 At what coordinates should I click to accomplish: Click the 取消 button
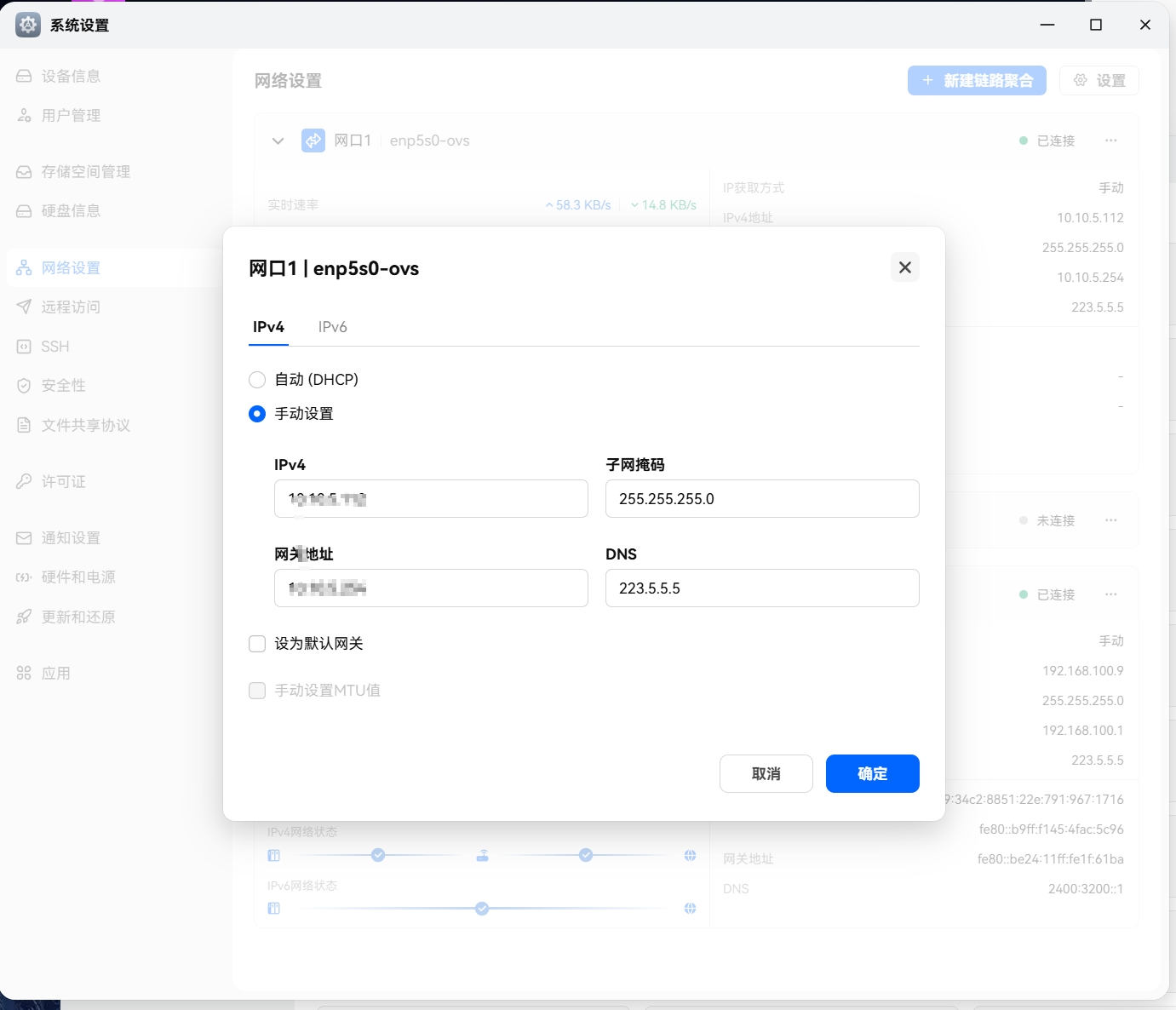766,773
